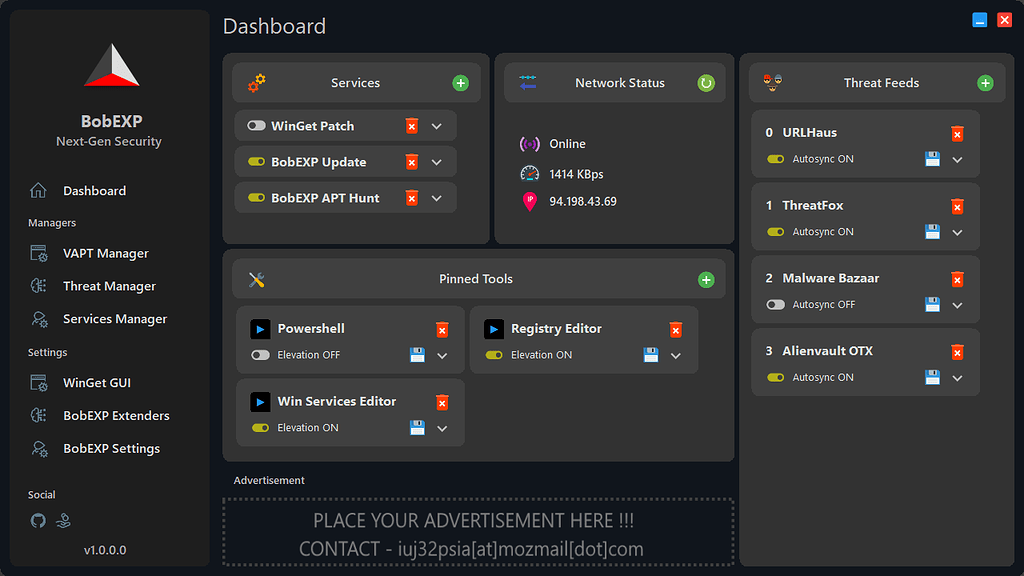This screenshot has height=576, width=1024.
Task: Enable Elevation for Powershell
Action: click(262, 355)
